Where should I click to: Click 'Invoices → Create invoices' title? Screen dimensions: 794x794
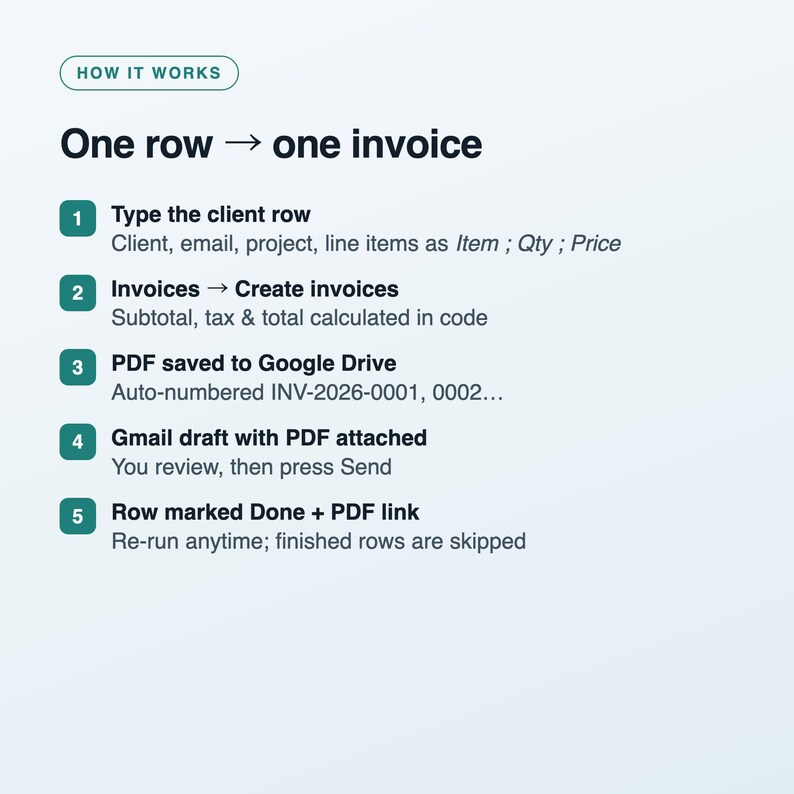point(255,289)
